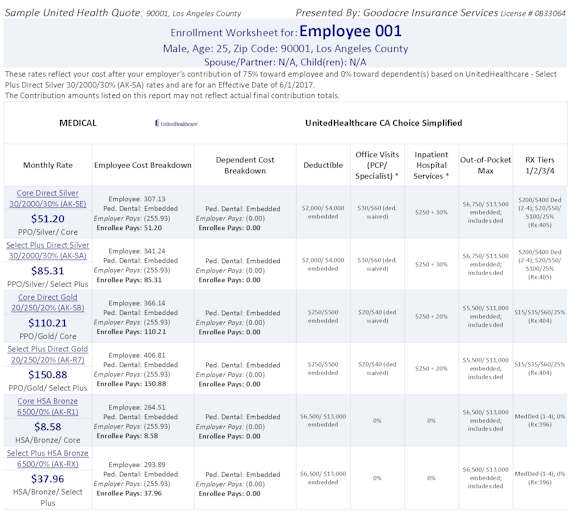
Task: Select the $85.31 monthly rate
Action: pyautogui.click(x=48, y=271)
